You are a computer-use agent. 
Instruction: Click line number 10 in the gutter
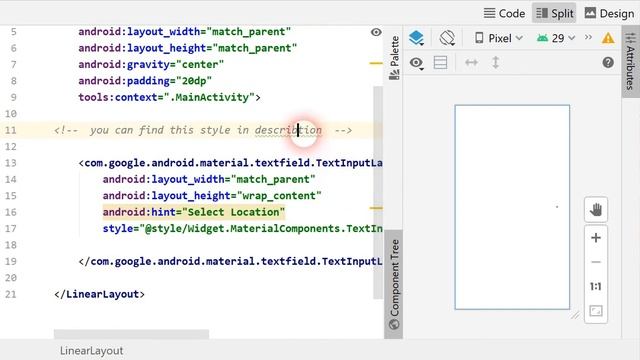(11, 114)
